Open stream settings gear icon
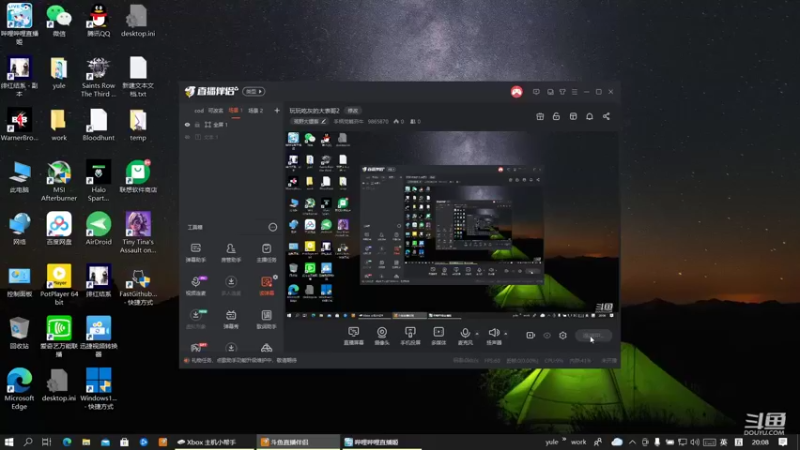The image size is (800, 450). coord(563,335)
